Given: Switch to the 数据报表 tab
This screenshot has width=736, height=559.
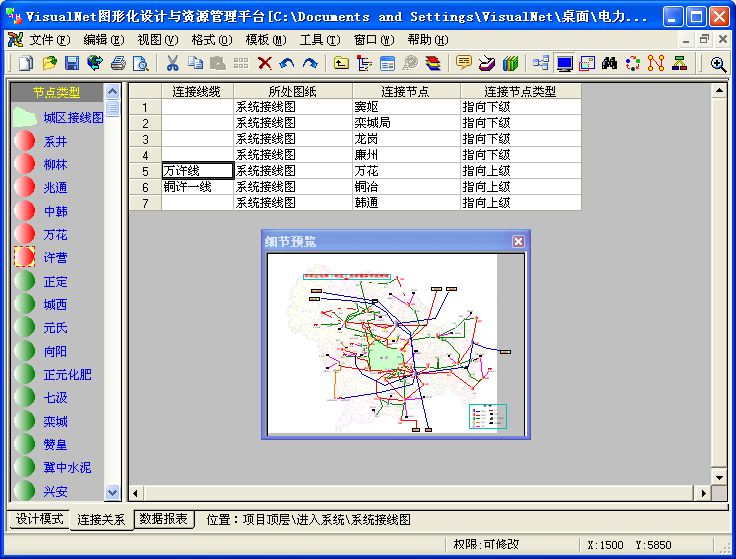Looking at the screenshot, I should [x=164, y=519].
